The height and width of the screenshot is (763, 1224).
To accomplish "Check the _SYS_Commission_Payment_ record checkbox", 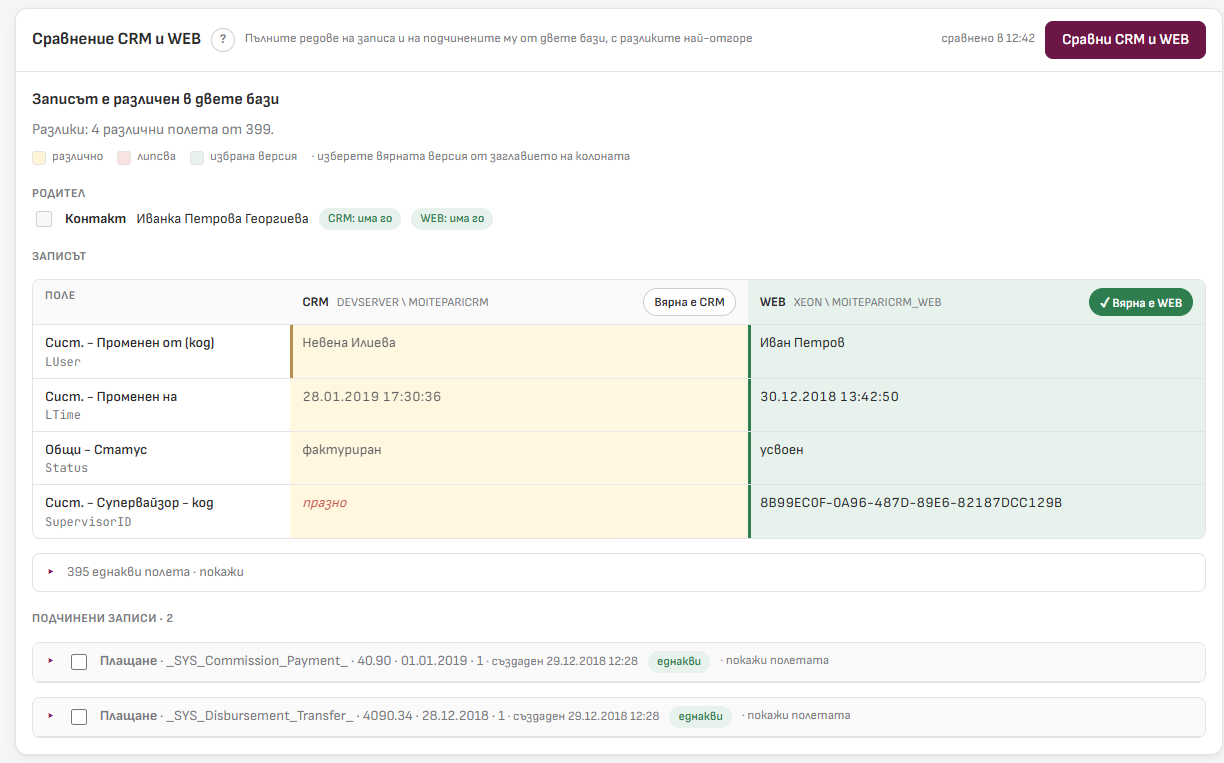I will pos(79,662).
